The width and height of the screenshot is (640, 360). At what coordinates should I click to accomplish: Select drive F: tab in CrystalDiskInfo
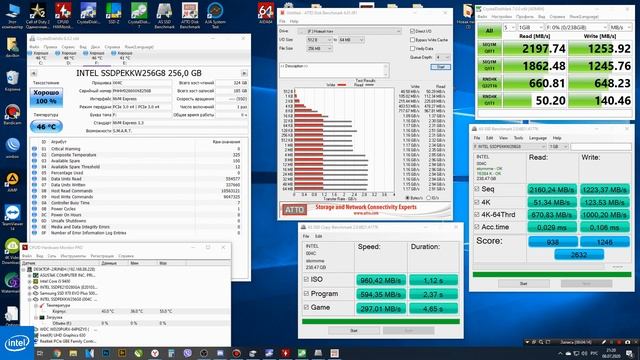tap(96, 58)
